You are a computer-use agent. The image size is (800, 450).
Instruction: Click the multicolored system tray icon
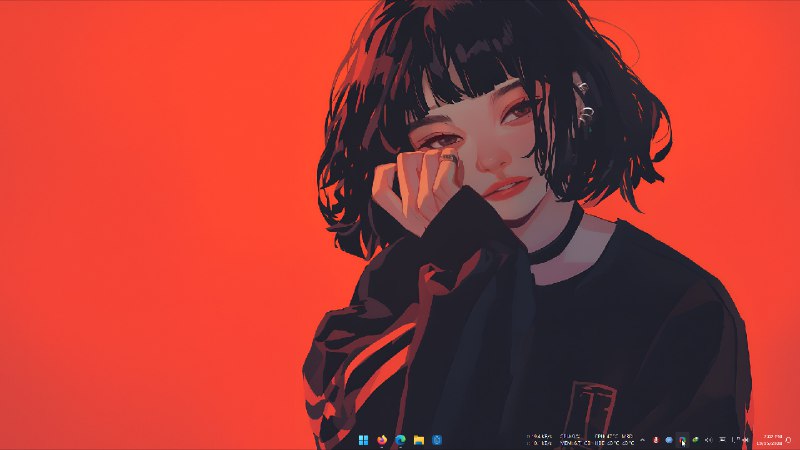[x=682, y=440]
